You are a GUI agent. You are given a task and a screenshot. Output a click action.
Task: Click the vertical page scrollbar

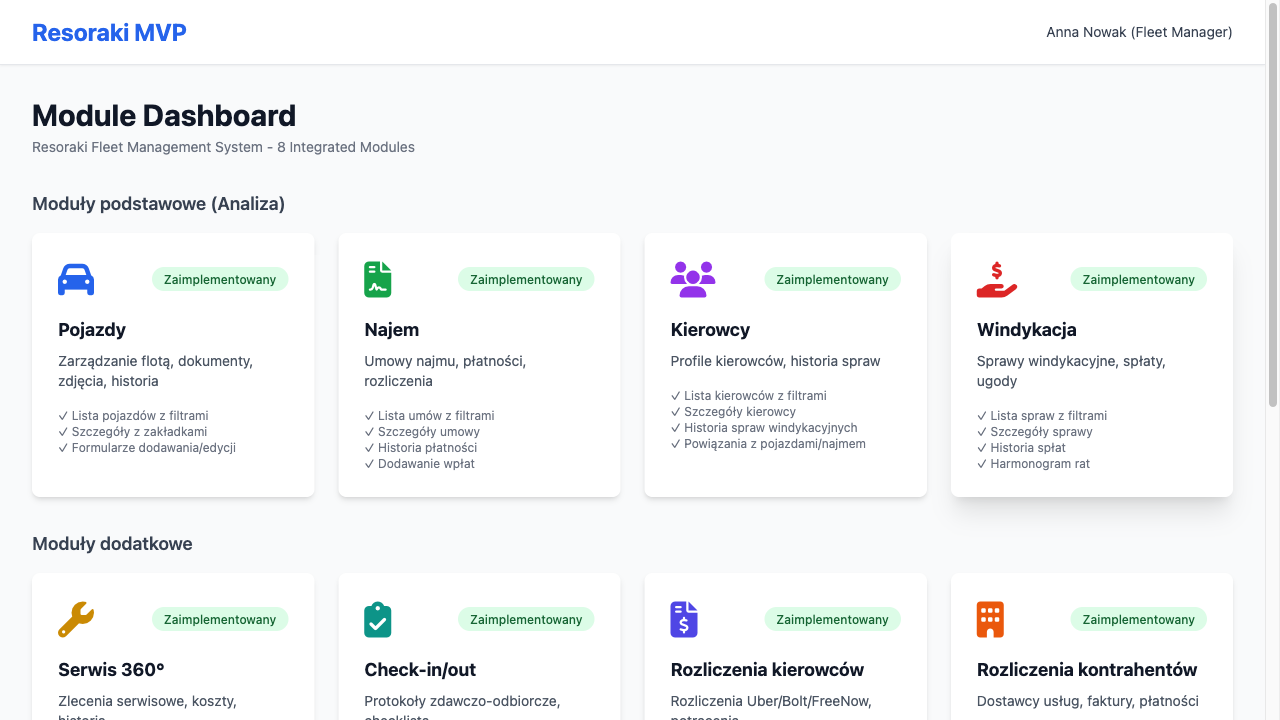click(1273, 200)
